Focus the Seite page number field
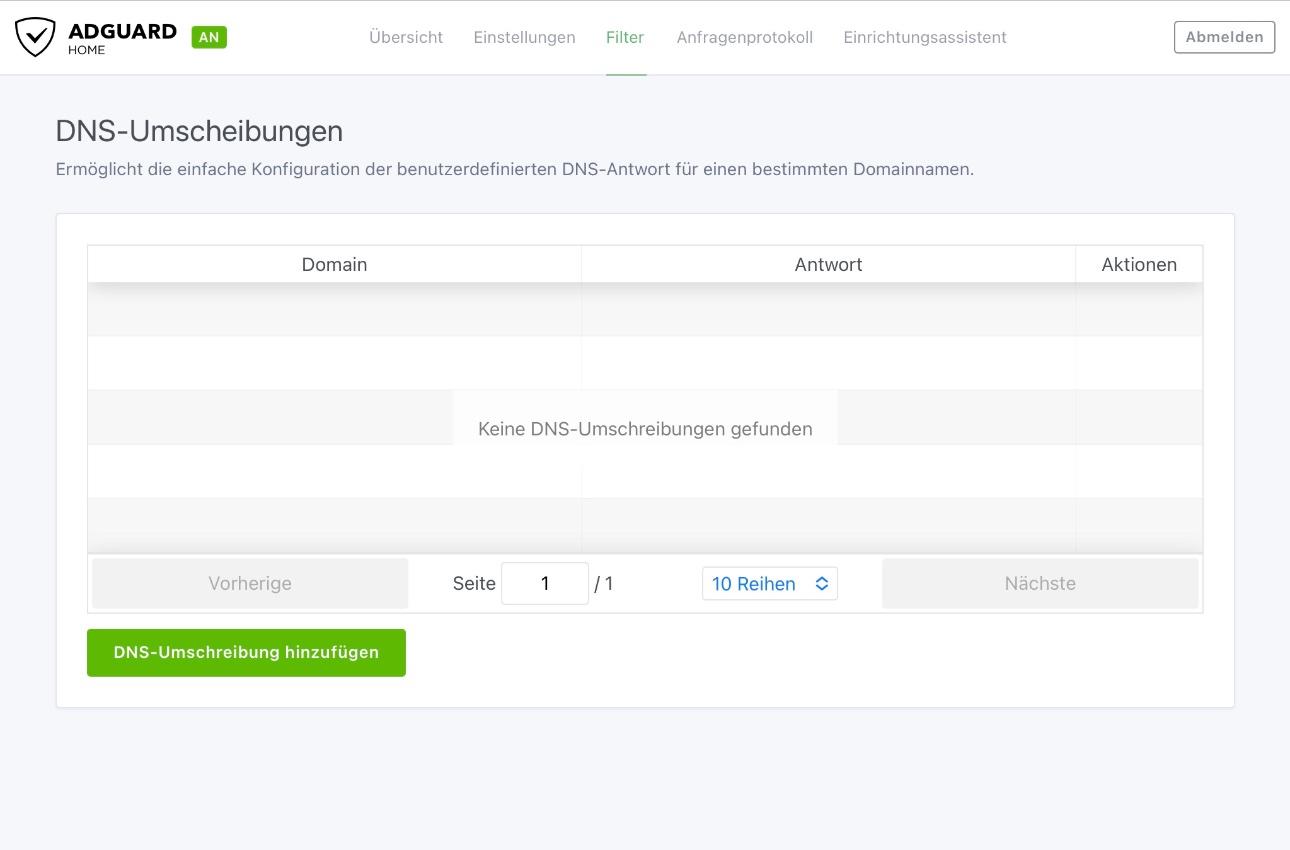Screen dimensions: 1290x850 (545, 583)
